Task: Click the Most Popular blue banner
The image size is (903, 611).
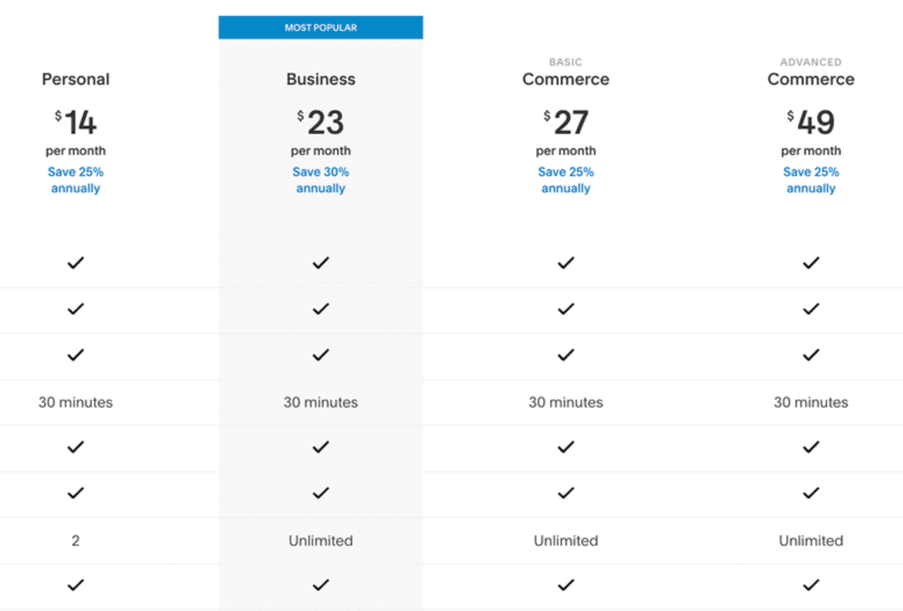Action: (x=321, y=28)
